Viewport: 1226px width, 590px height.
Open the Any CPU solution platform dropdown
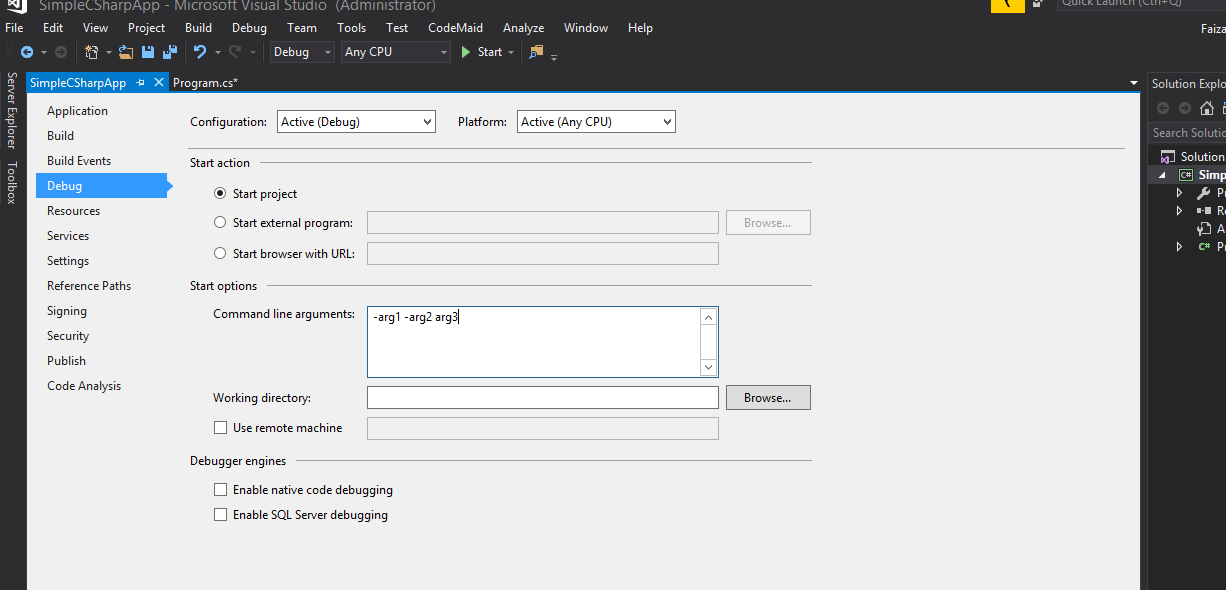[396, 52]
